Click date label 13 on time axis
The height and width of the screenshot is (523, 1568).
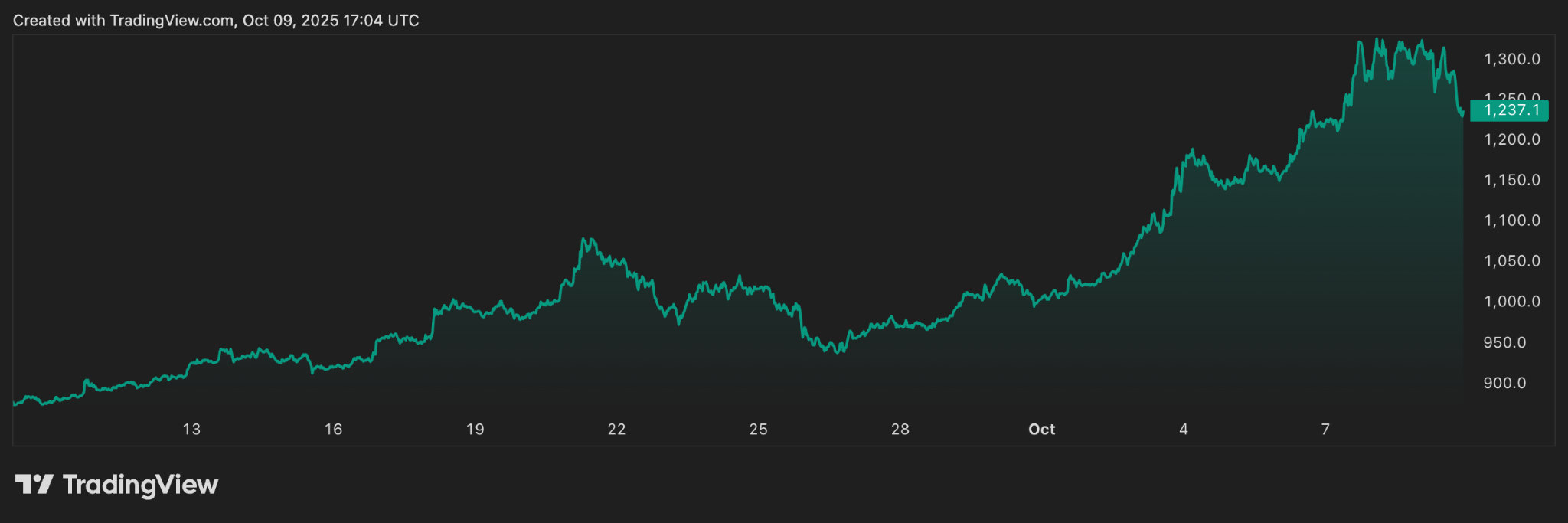point(191,430)
